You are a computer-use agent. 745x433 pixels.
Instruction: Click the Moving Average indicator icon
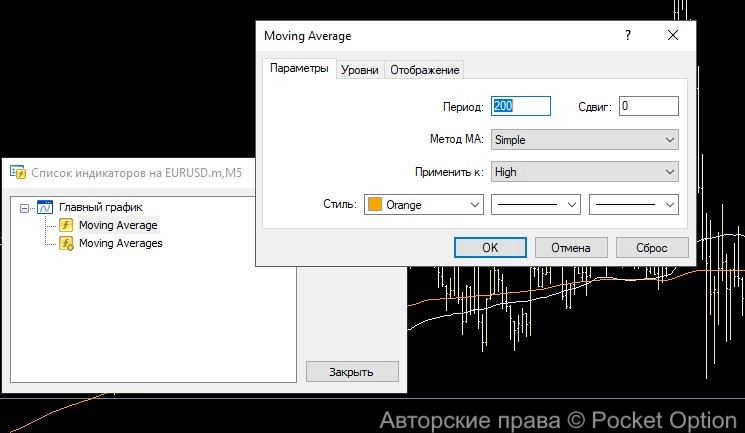point(66,225)
